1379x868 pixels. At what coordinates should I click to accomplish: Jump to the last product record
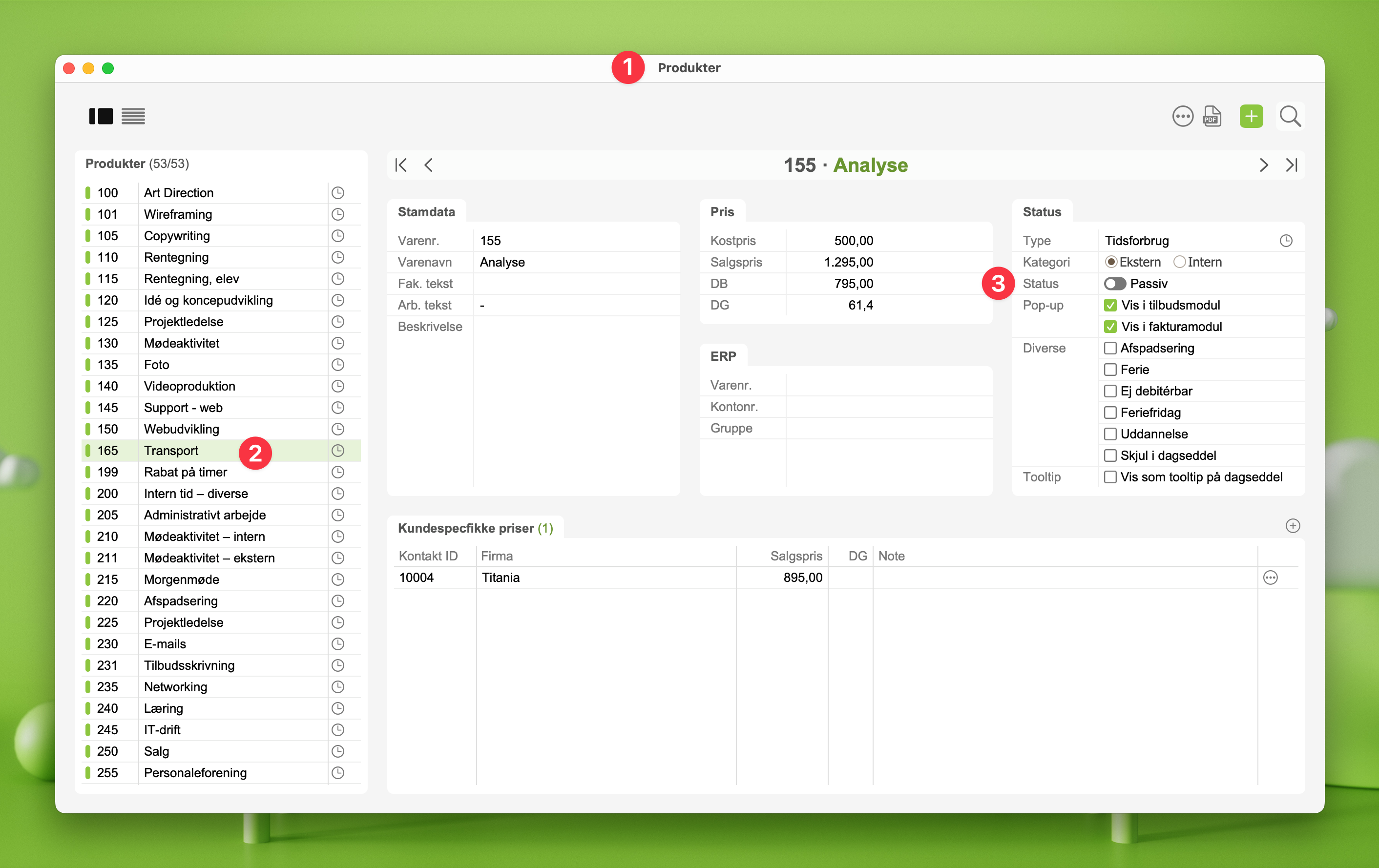[x=1292, y=165]
